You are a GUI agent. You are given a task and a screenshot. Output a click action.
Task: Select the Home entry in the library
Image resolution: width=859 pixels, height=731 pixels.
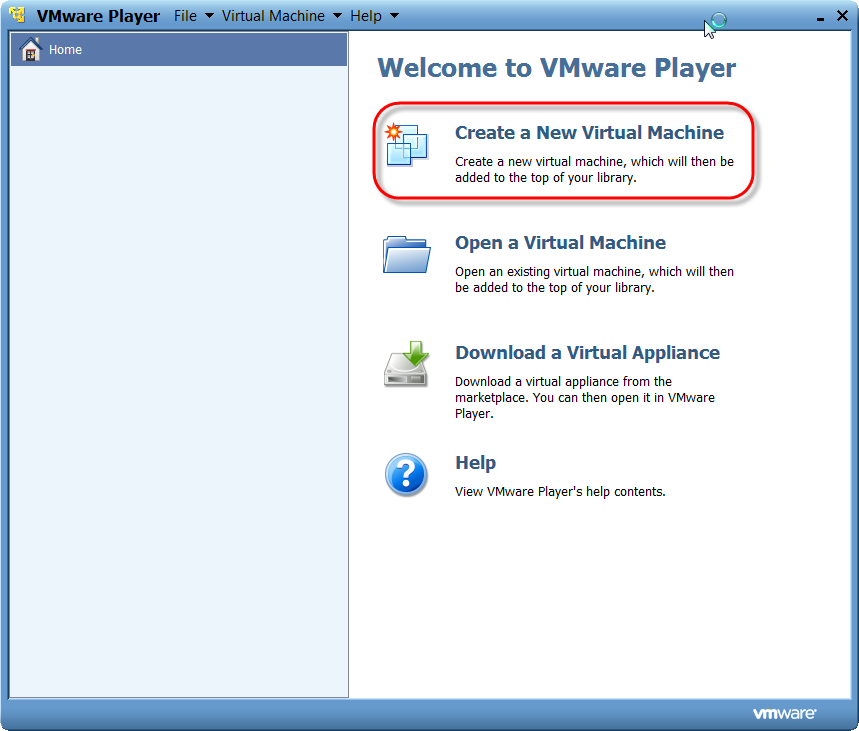pyautogui.click(x=179, y=49)
